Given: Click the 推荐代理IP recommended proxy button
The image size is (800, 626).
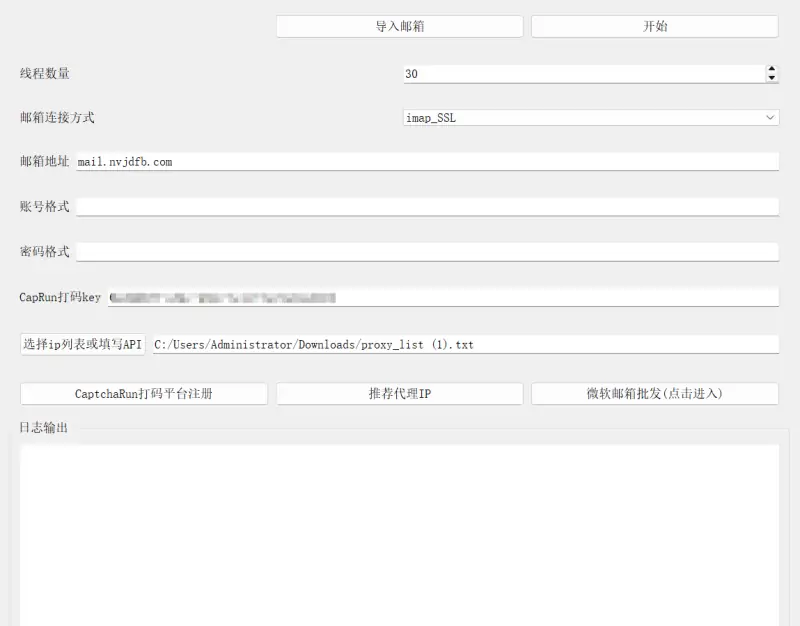Looking at the screenshot, I should (399, 393).
